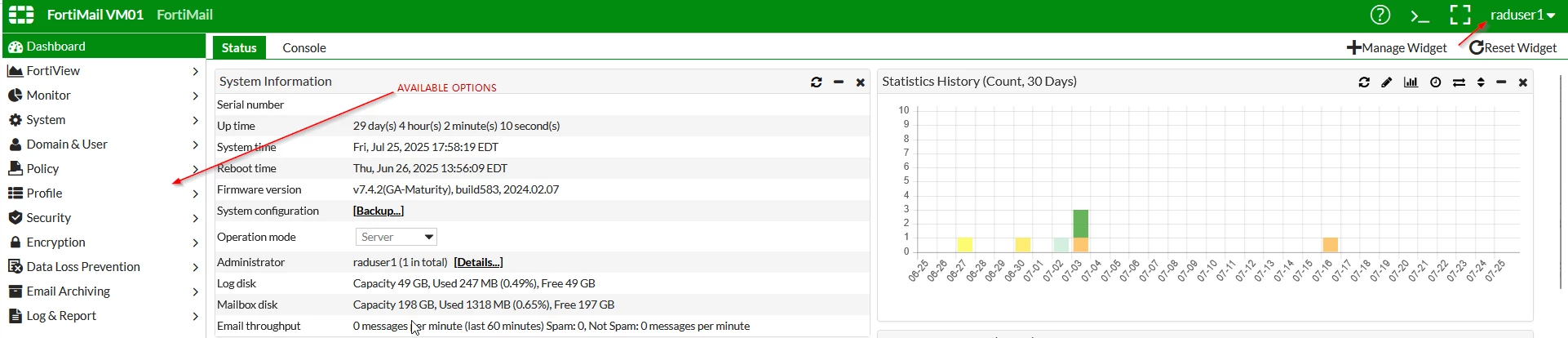Expand the Encryption submenu chevron
This screenshot has height=338, width=1568.
click(x=195, y=243)
